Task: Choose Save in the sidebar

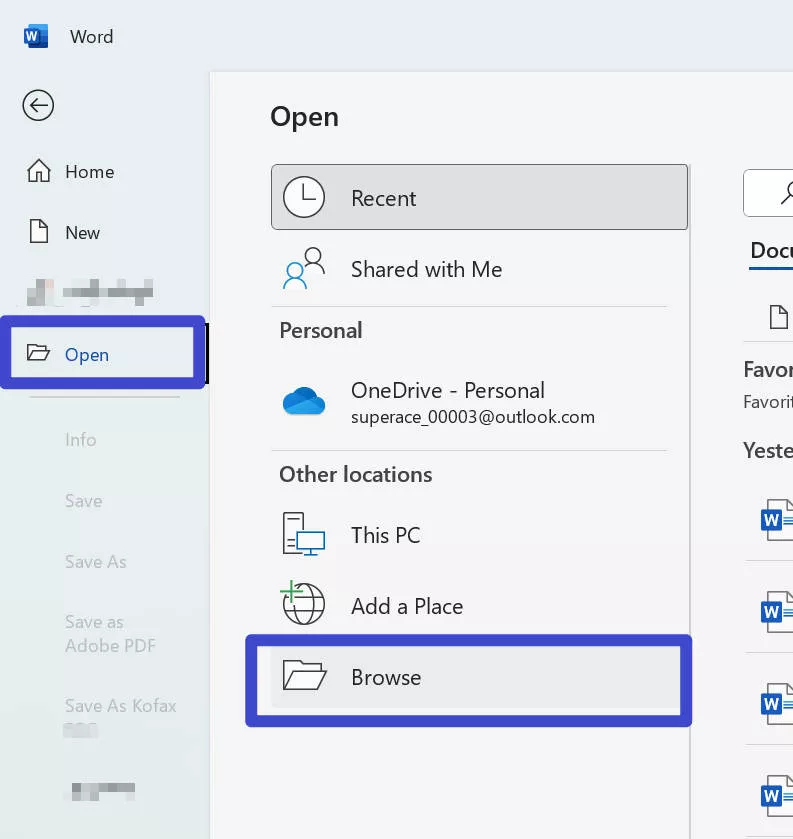Action: 83,501
